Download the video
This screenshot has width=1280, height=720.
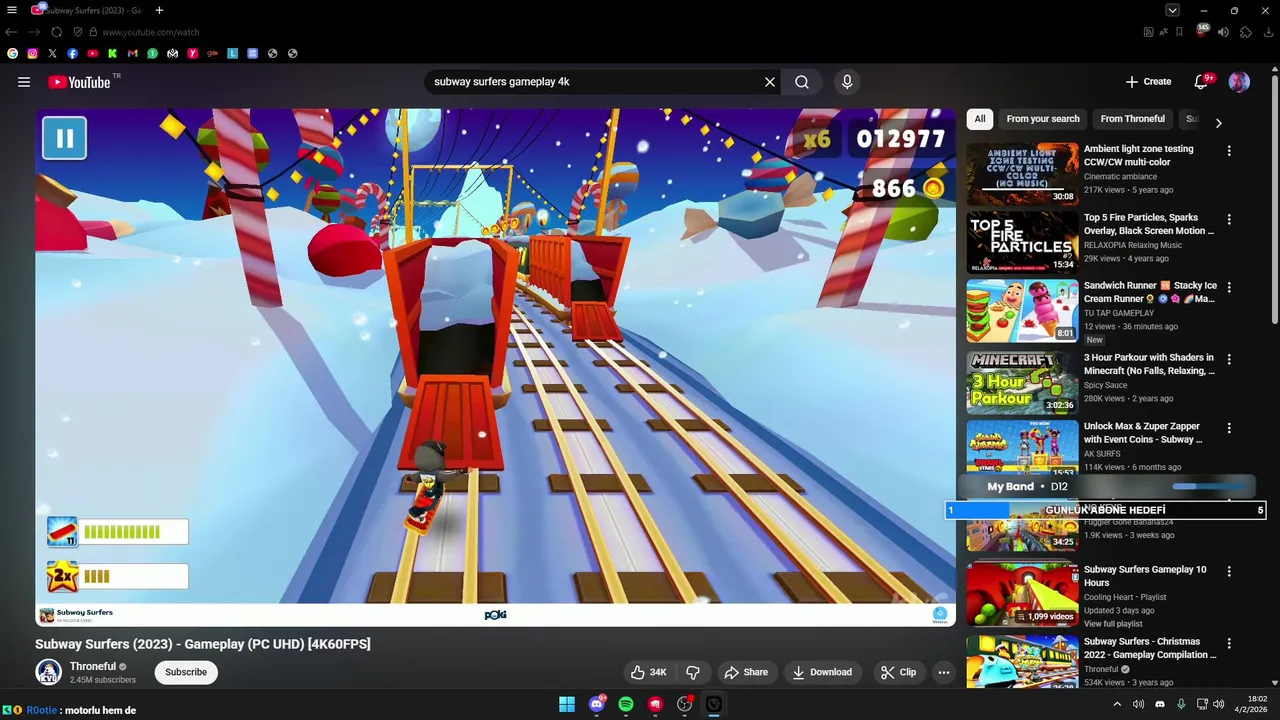(x=822, y=672)
